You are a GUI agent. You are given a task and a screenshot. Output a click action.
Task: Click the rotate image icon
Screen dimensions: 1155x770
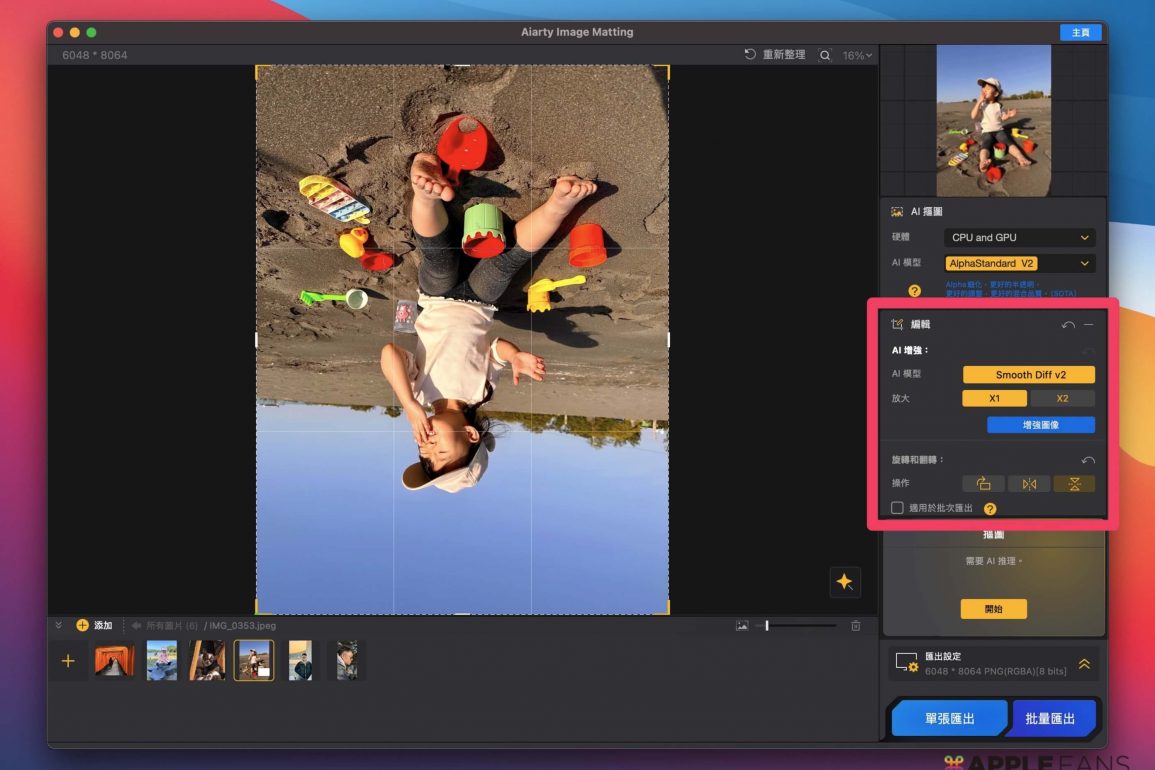pyautogui.click(x=983, y=484)
